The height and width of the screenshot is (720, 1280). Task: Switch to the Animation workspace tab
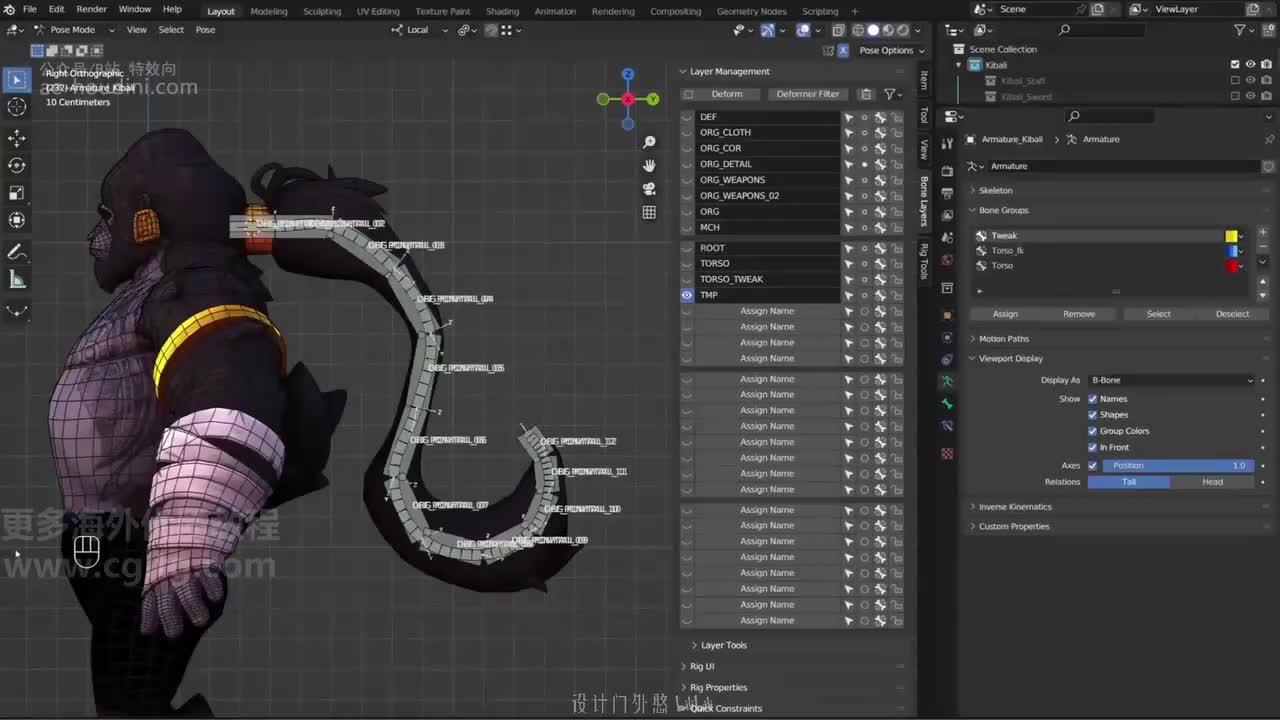(x=555, y=11)
